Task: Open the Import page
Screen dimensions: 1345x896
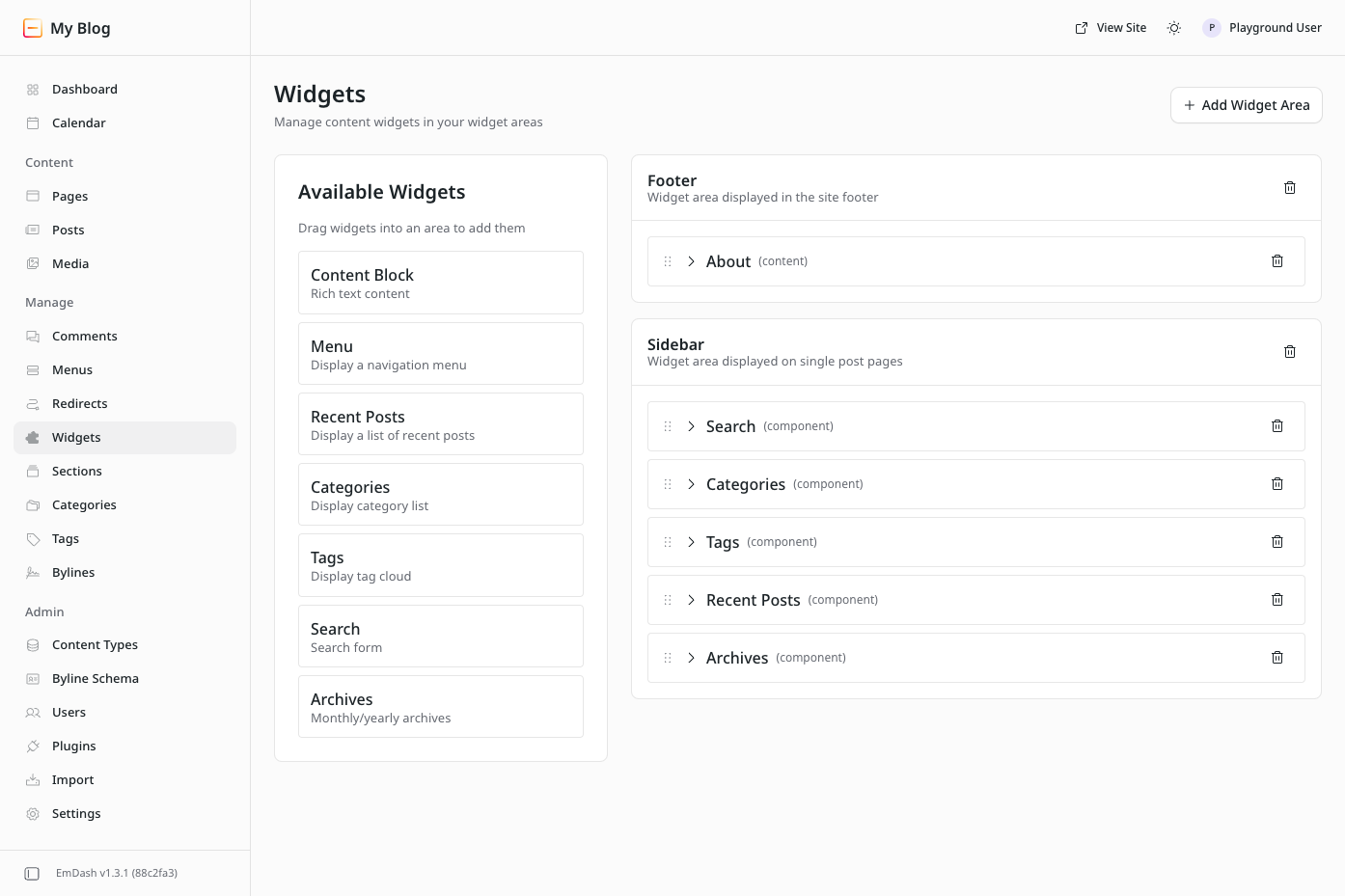Action: pyautogui.click(x=124, y=780)
